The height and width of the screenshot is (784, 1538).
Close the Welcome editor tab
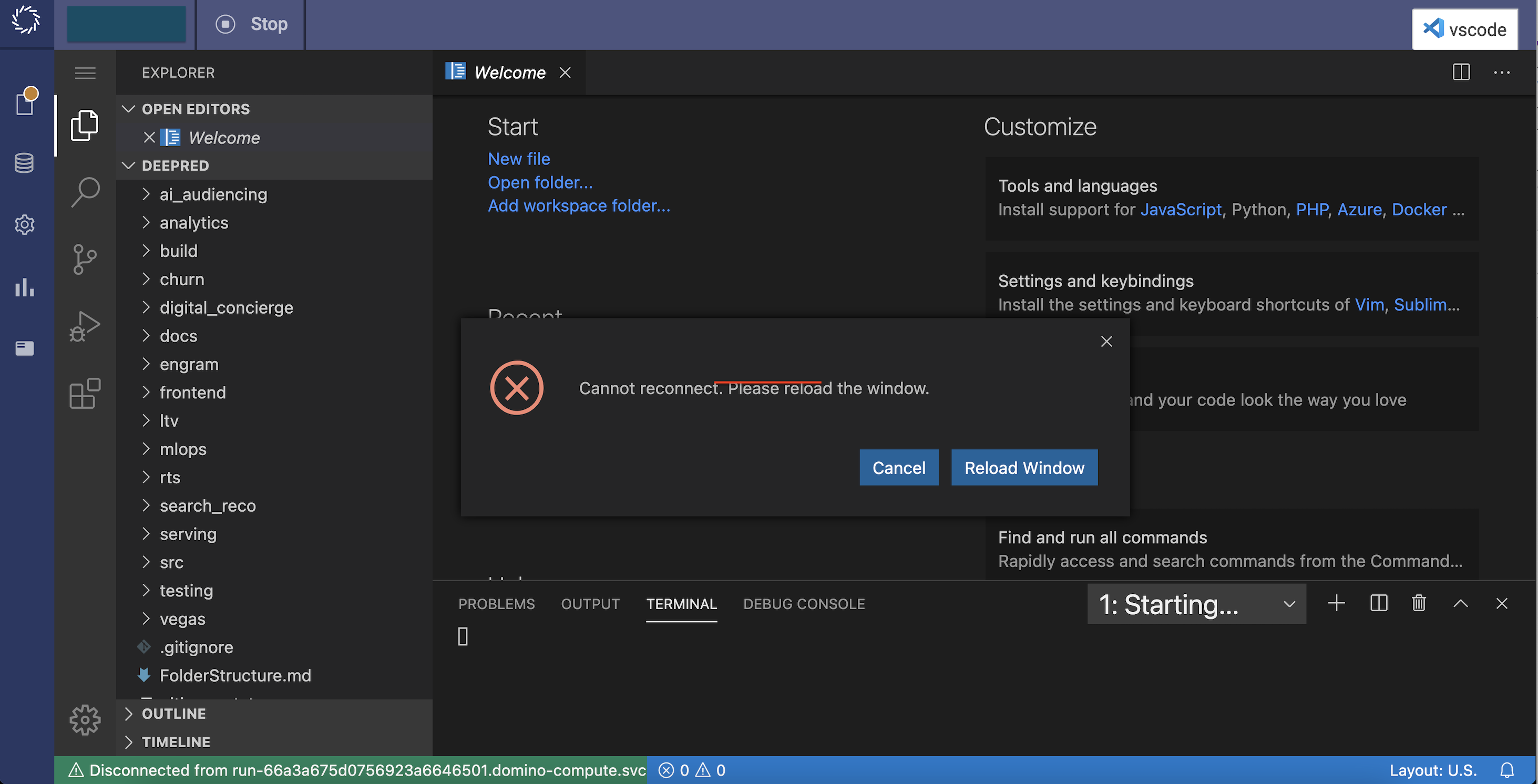(565, 72)
